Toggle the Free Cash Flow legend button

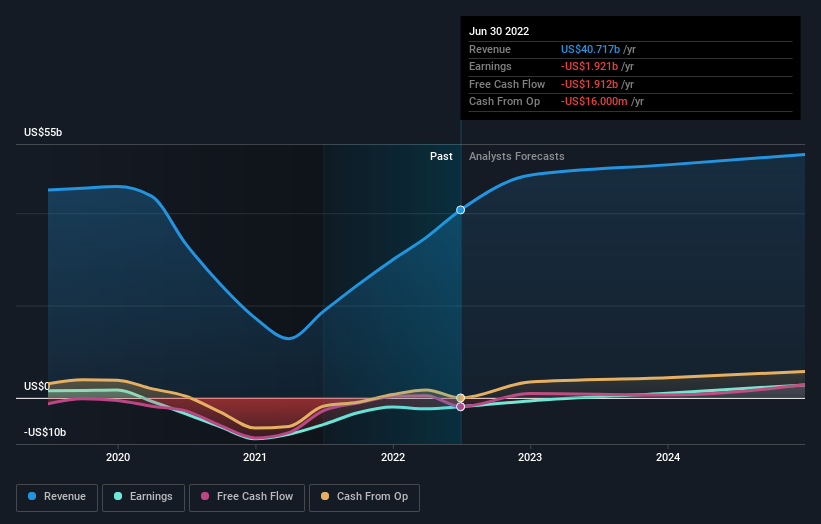(x=247, y=497)
